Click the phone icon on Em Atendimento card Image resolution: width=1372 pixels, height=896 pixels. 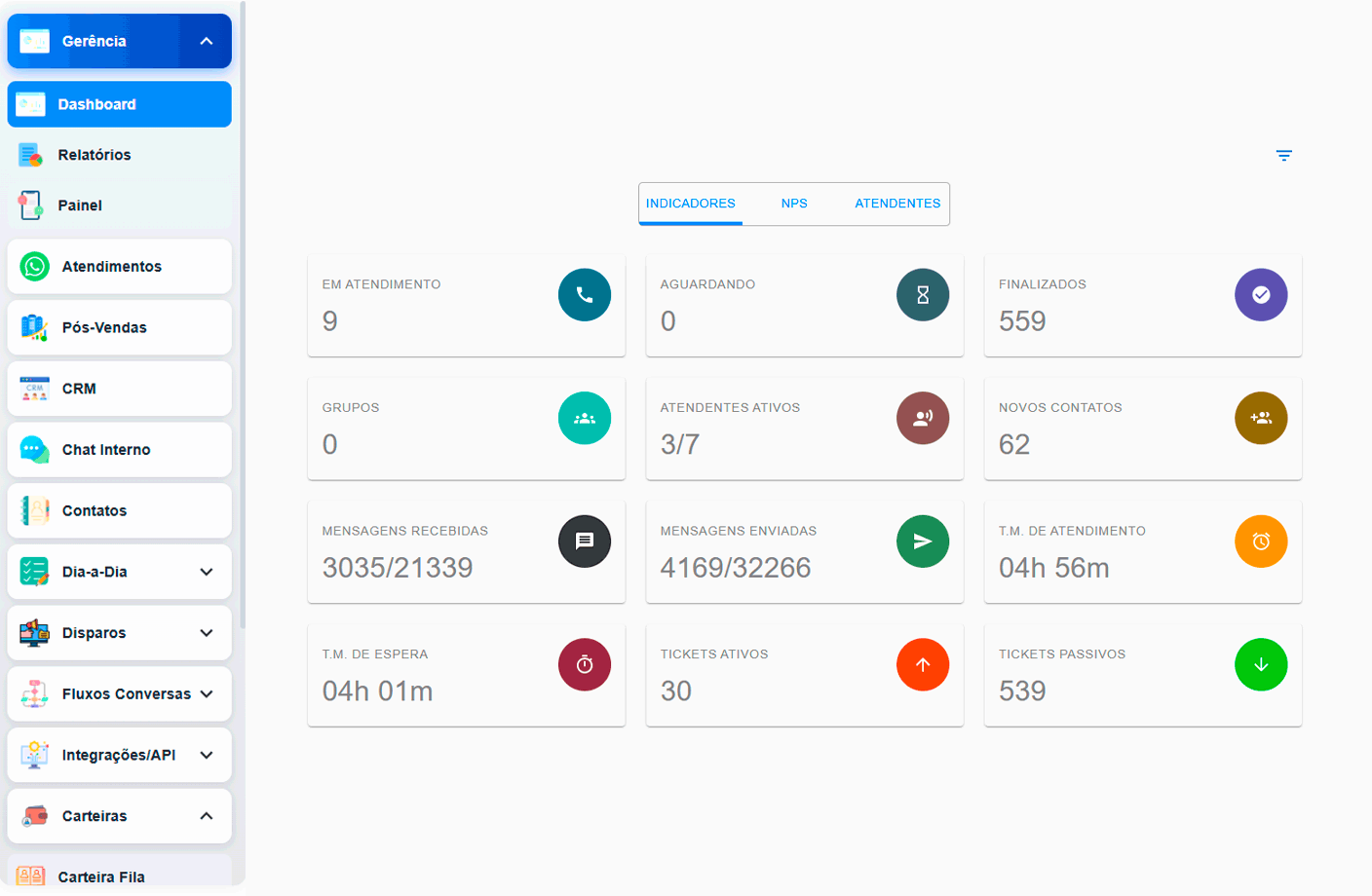(x=585, y=295)
